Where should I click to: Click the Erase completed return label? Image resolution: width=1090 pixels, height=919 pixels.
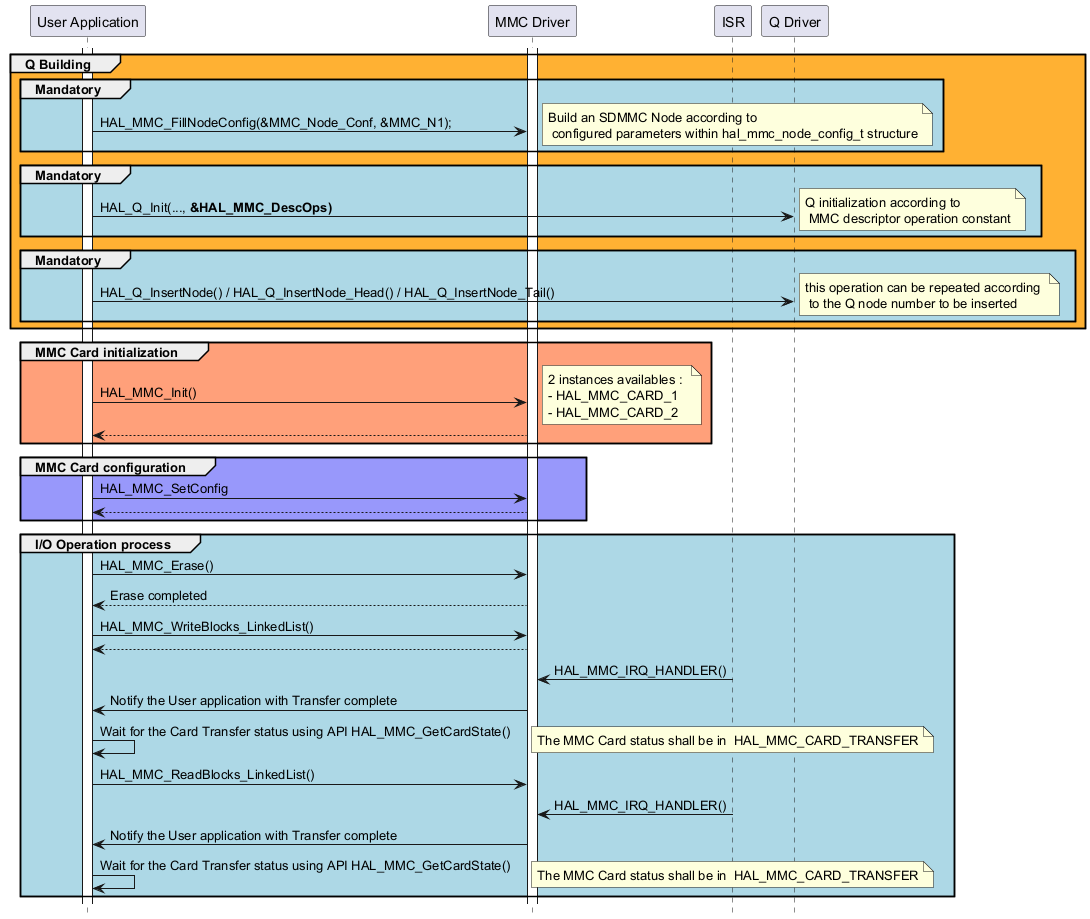point(158,595)
